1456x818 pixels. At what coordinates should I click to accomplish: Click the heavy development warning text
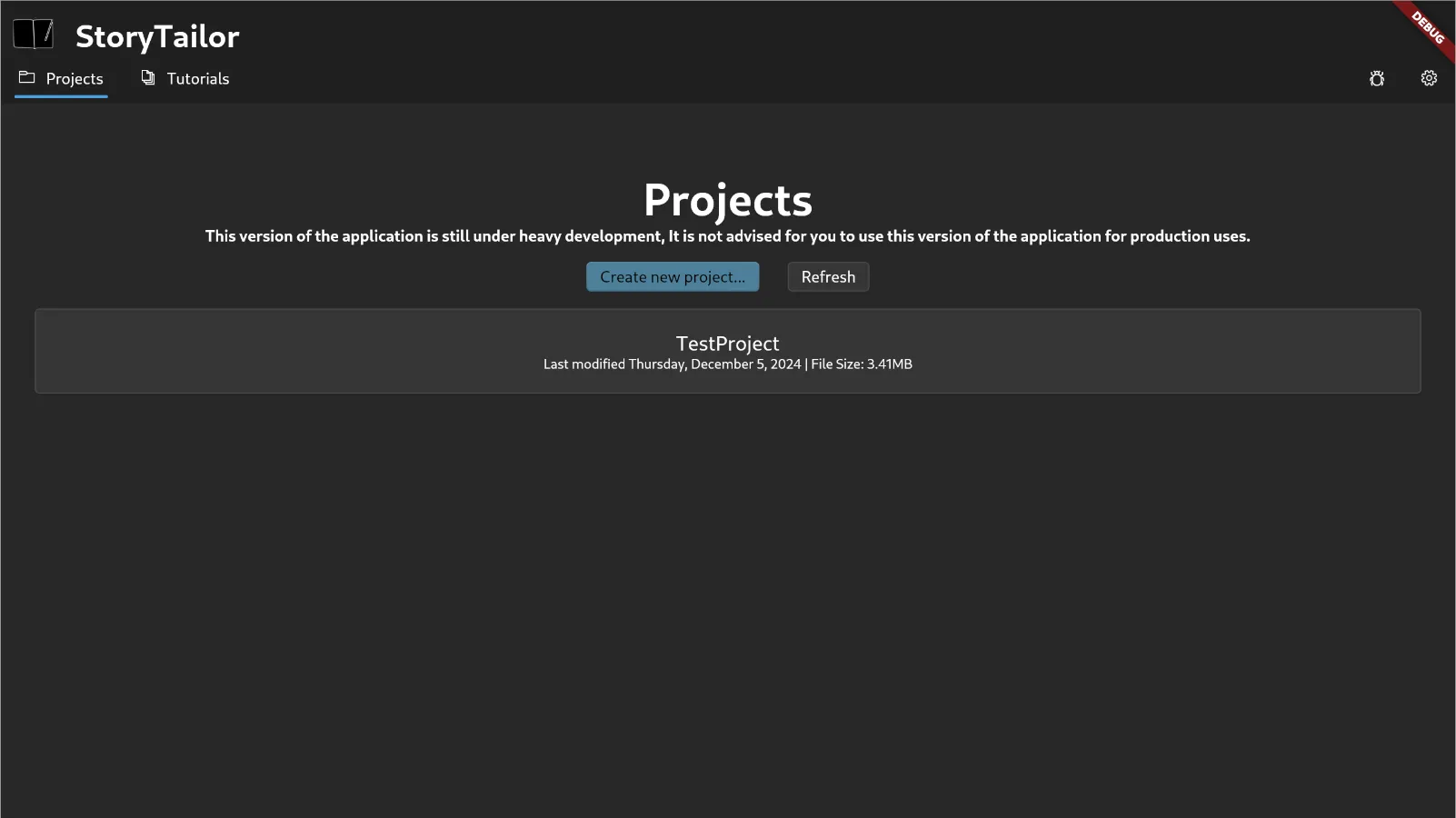[x=728, y=236]
